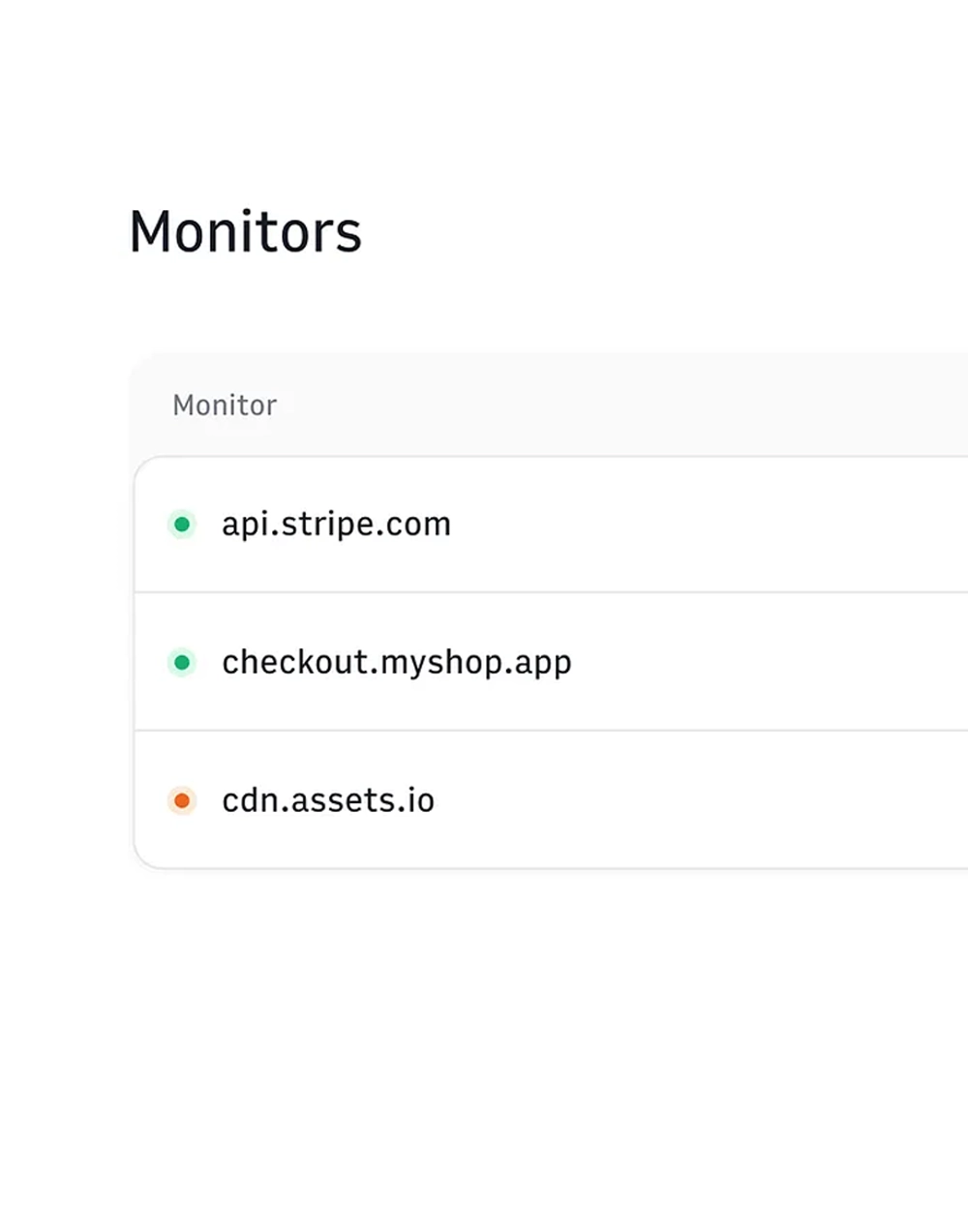Image resolution: width=968 pixels, height=1232 pixels.
Task: Click the '.com' ending of the stripe monitor
Action: tap(417, 525)
